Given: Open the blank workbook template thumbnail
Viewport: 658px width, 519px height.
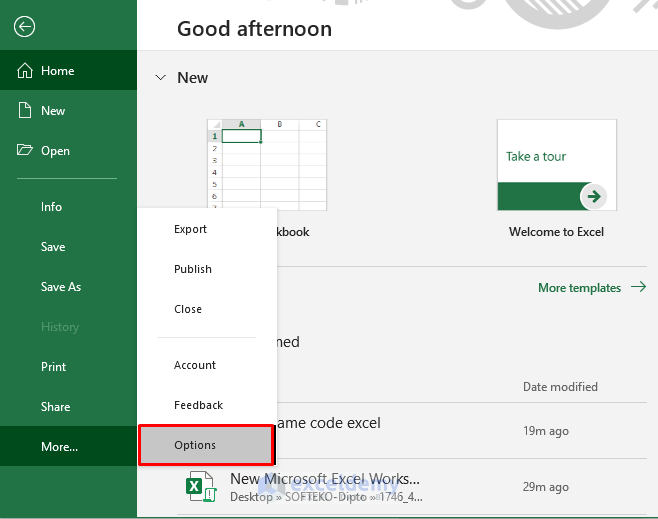Looking at the screenshot, I should click(267, 165).
